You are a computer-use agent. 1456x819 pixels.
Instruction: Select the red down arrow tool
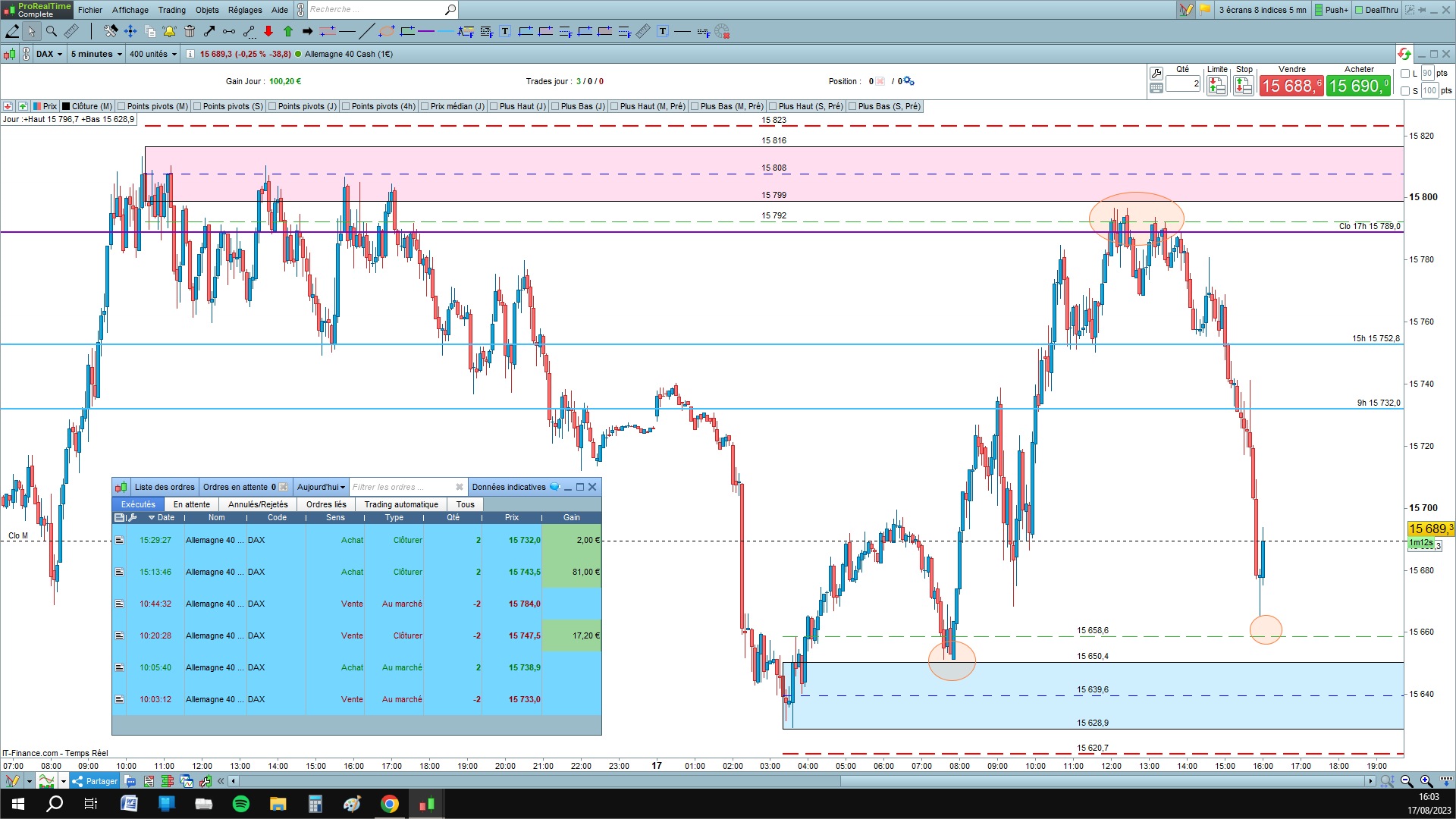click(268, 31)
